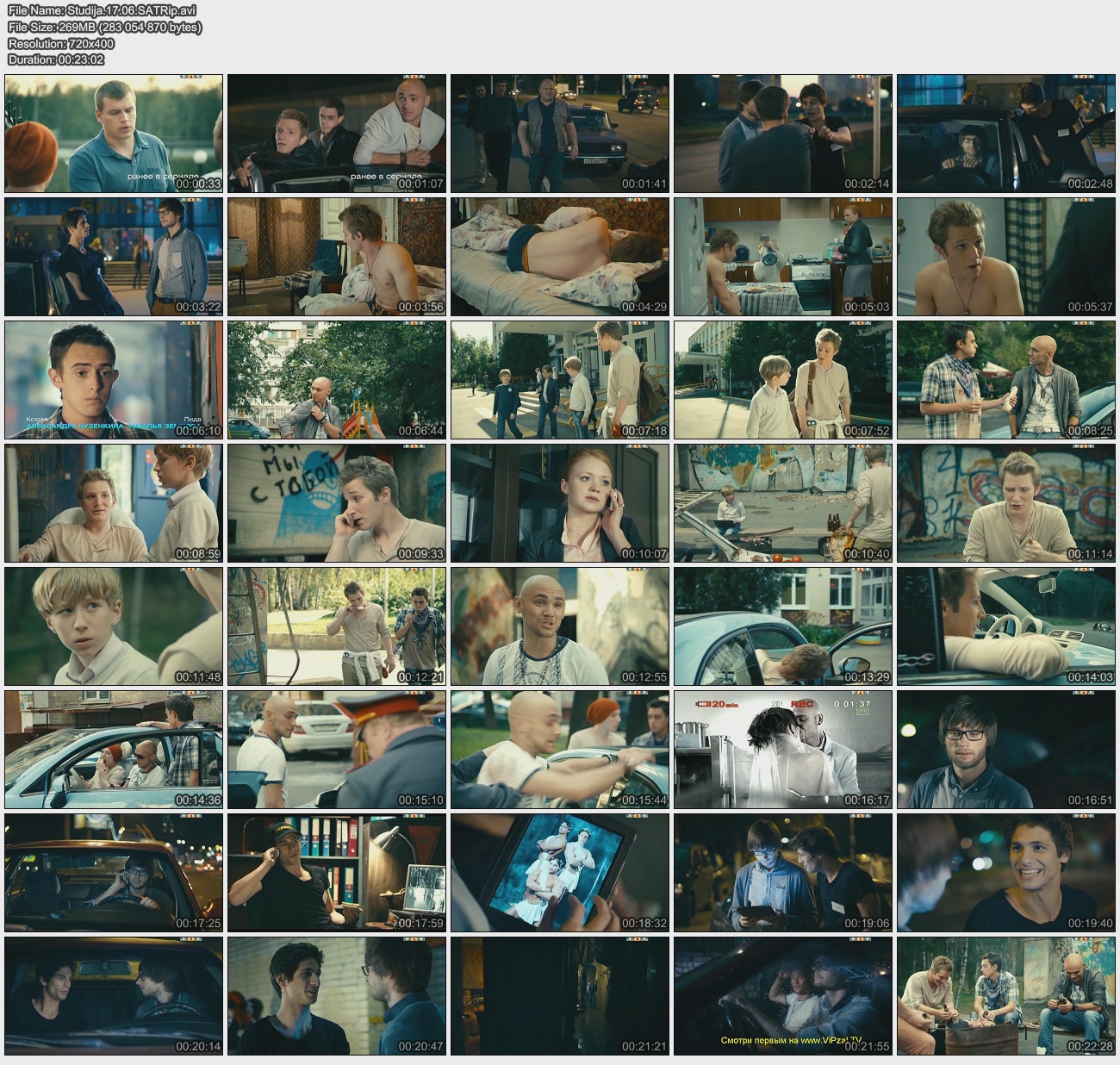Click the car interior frame at 00:14:03
This screenshot has height=1065, width=1120.
coord(1005,626)
